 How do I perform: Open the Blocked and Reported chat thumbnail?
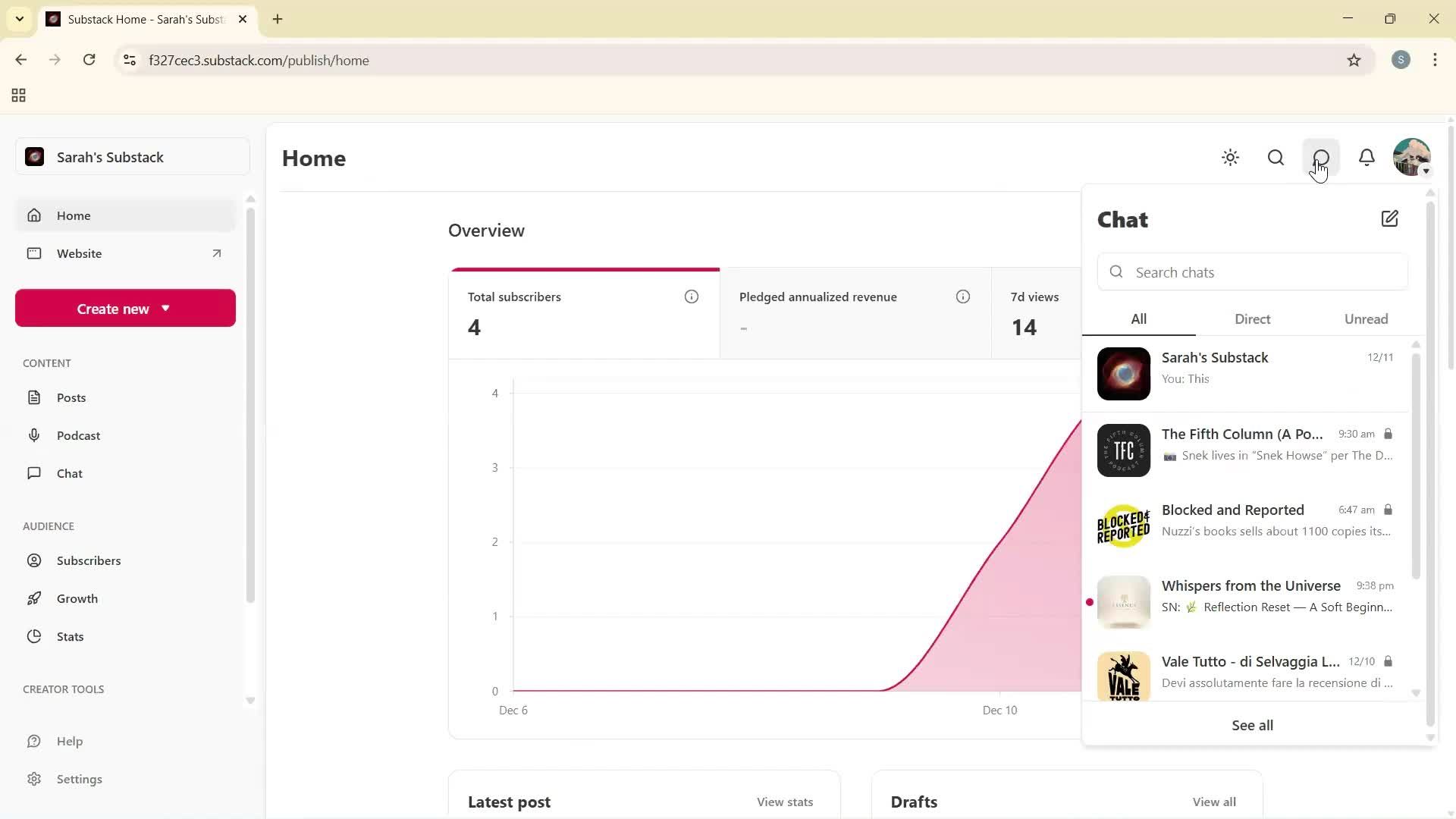[1123, 526]
